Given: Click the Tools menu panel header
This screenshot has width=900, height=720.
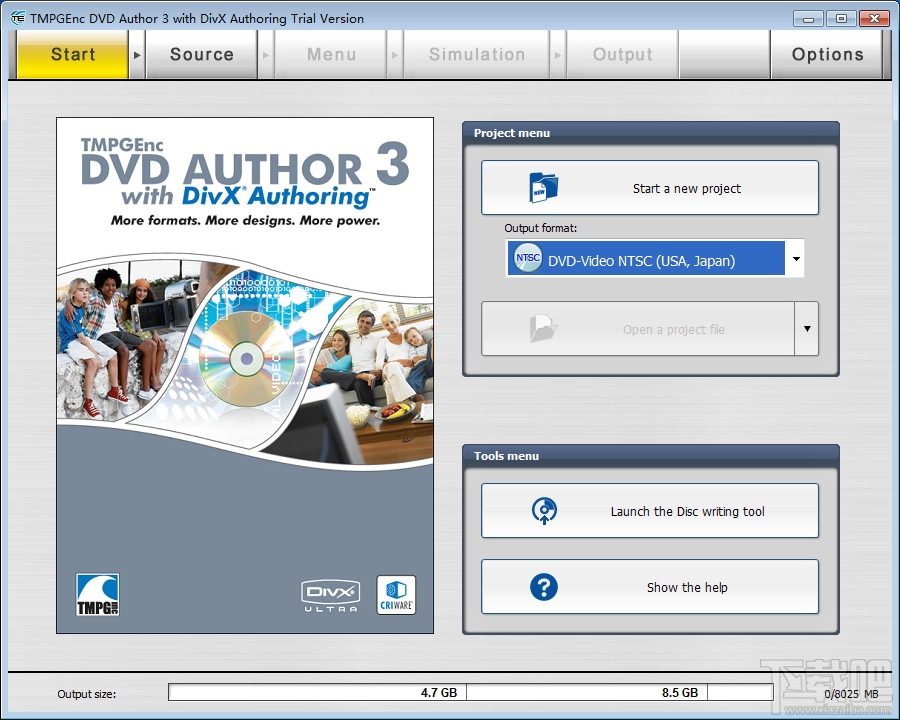Looking at the screenshot, I should [651, 456].
